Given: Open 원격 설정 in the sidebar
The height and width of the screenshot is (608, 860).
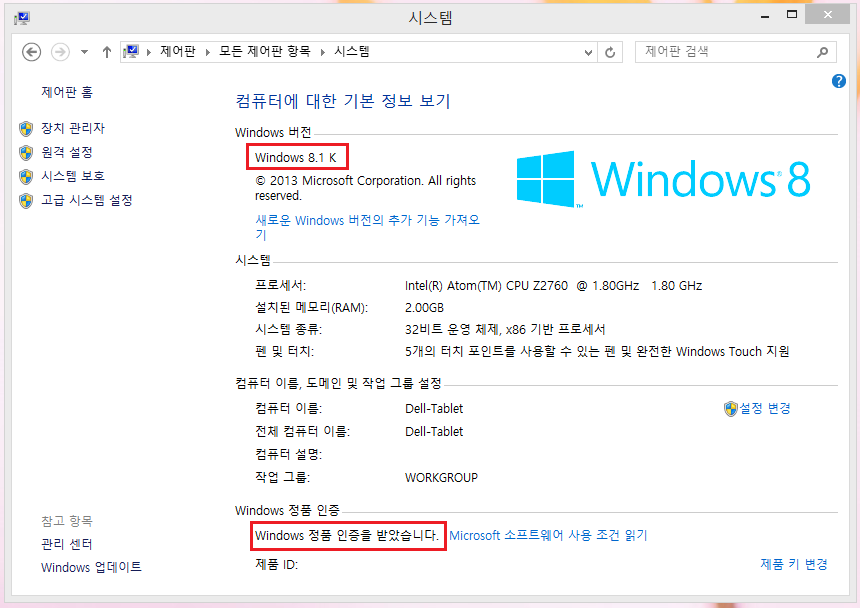Looking at the screenshot, I should coord(67,152).
